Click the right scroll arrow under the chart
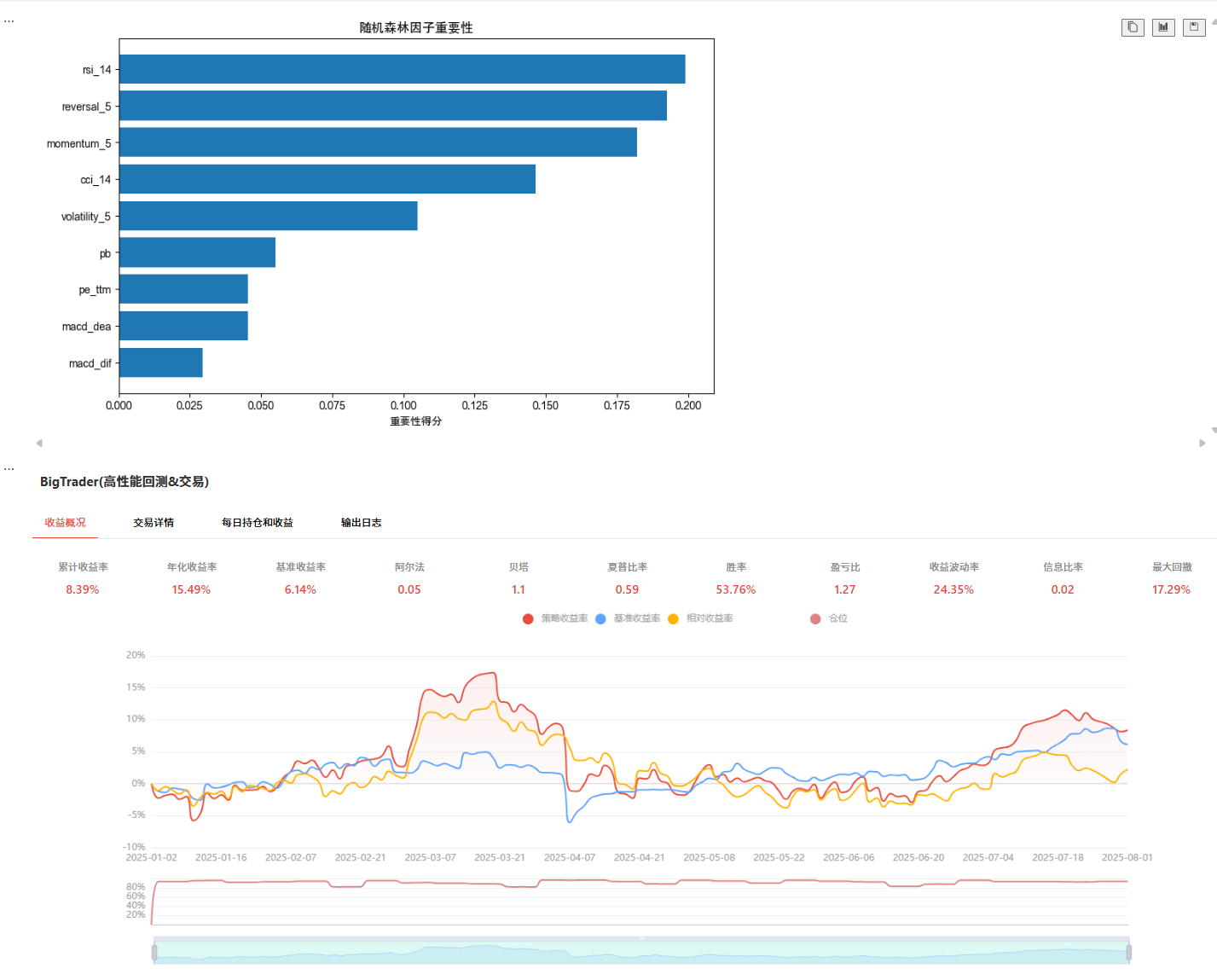The height and width of the screenshot is (980, 1217). point(1203,443)
